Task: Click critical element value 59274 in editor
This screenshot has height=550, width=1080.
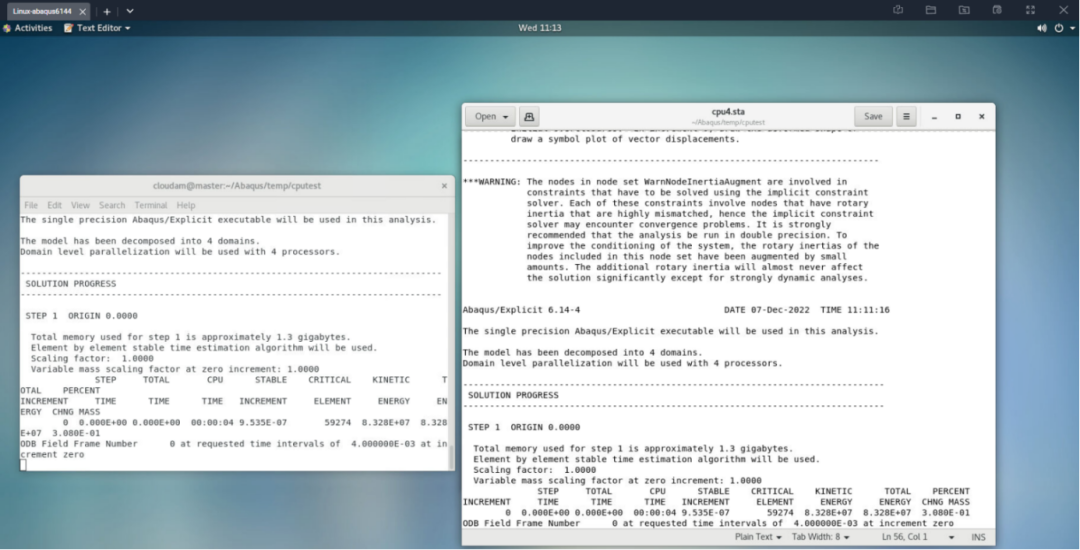Action: pyautogui.click(x=780, y=513)
